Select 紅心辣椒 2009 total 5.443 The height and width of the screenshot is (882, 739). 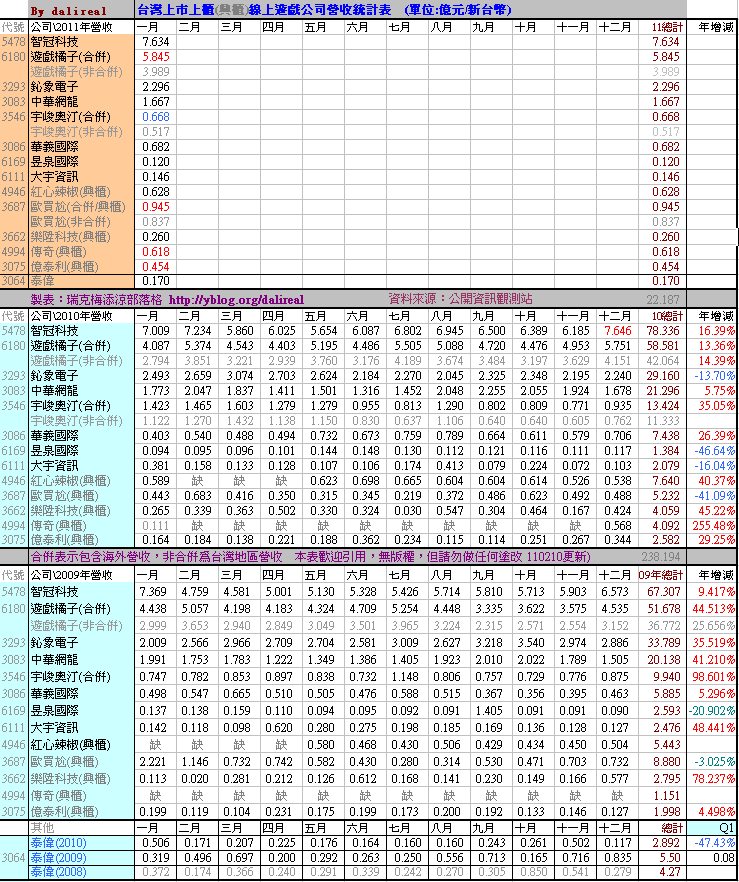point(666,745)
